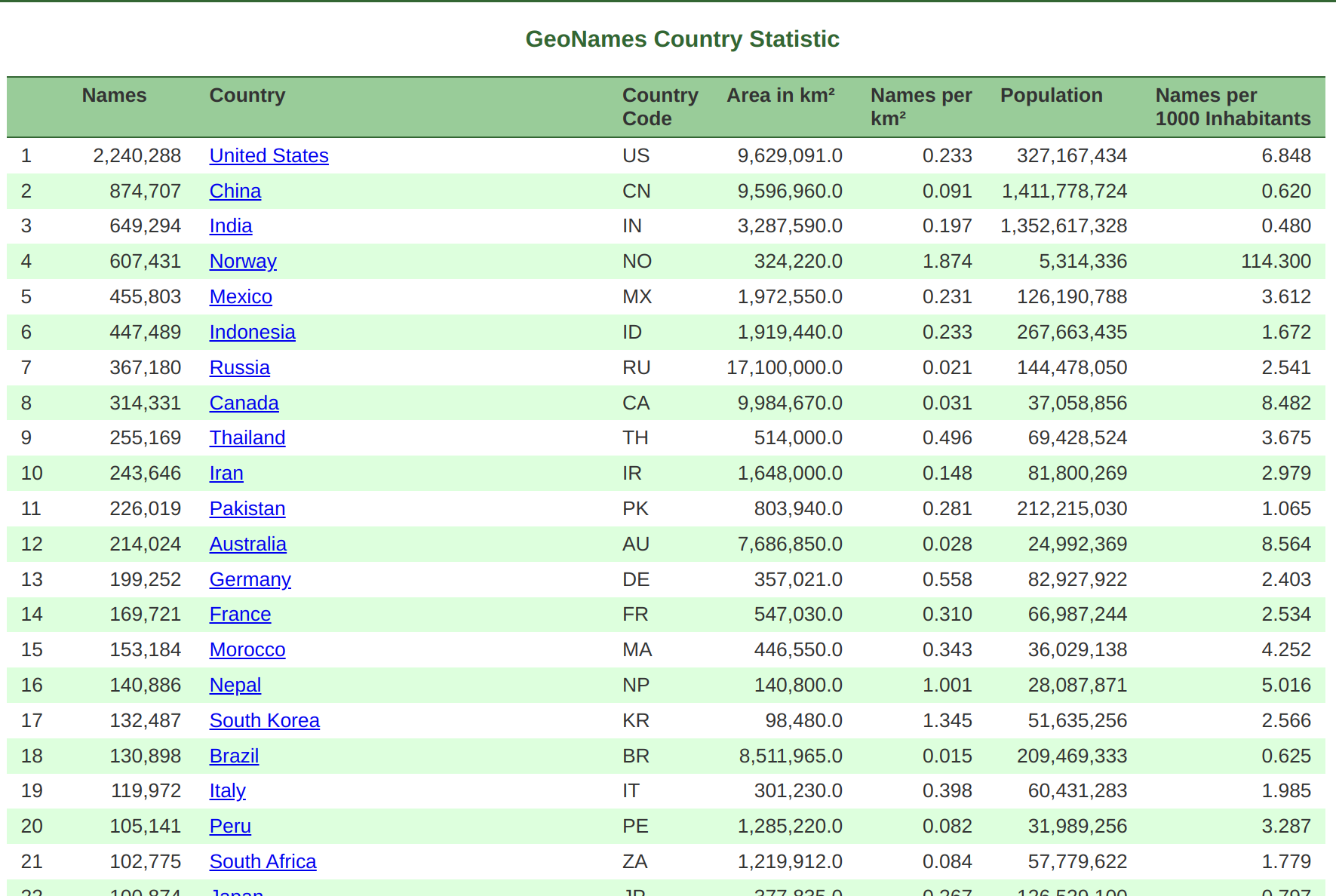Follow the Thailand link

247,437
